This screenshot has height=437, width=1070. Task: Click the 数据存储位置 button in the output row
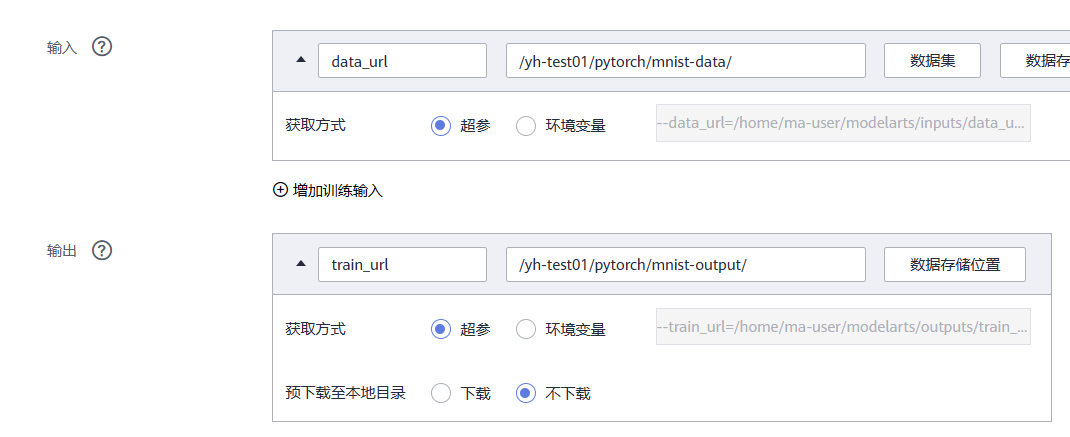tap(955, 264)
